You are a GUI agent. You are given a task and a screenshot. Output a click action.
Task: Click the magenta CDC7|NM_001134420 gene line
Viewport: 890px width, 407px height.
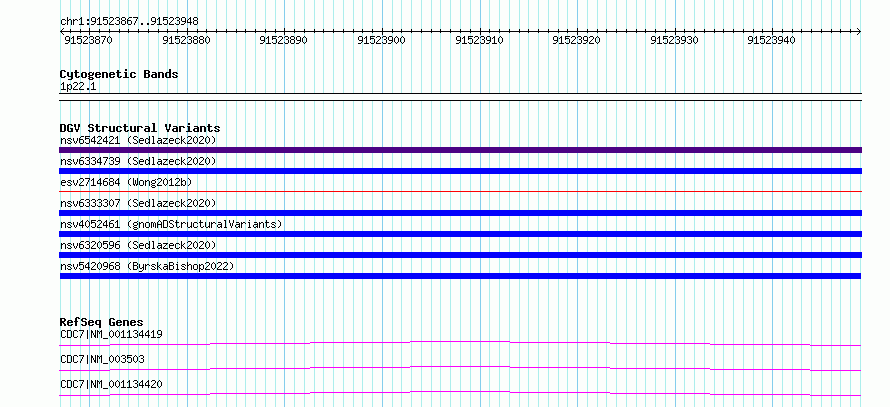pos(460,393)
